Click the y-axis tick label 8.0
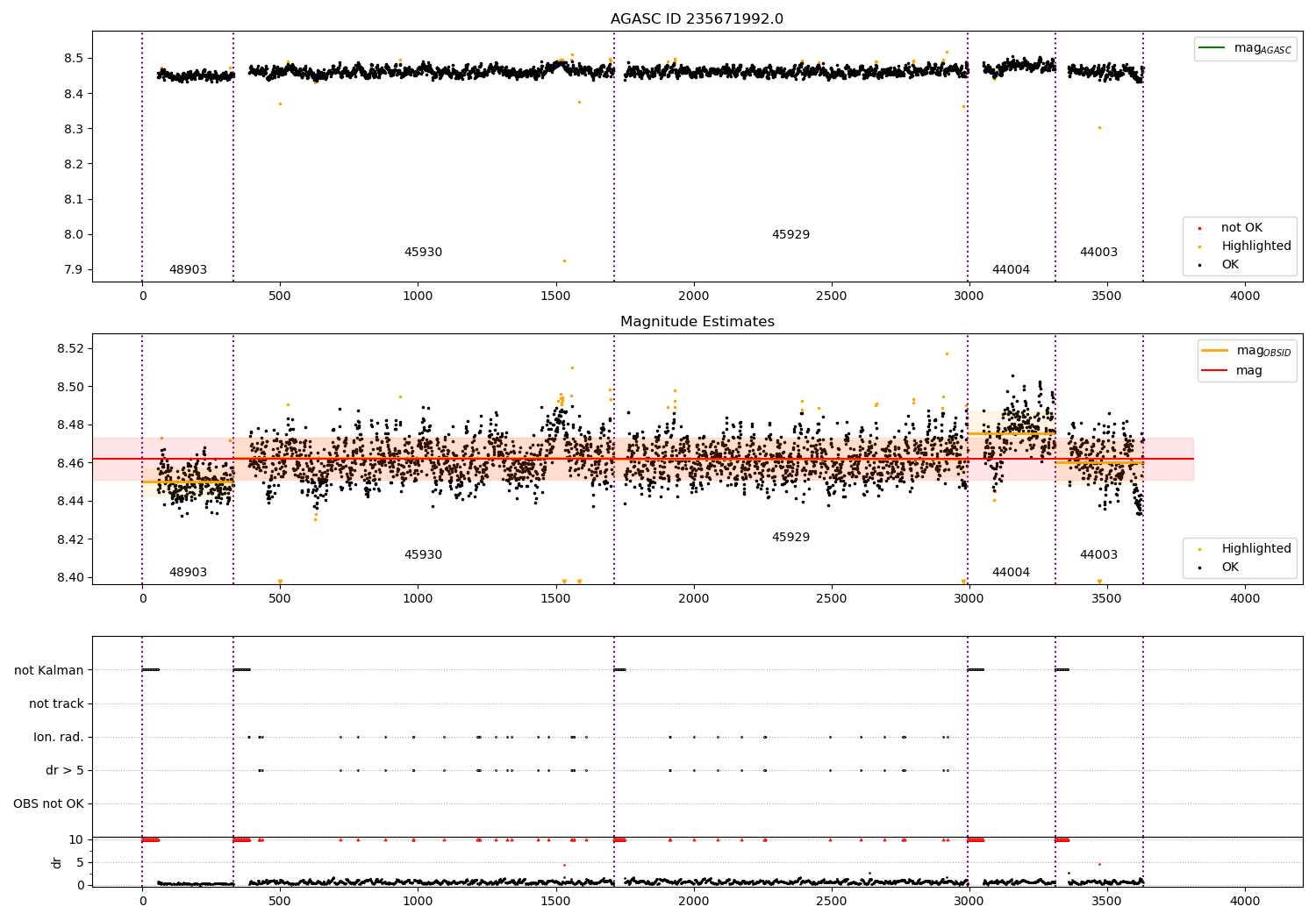 74,234
